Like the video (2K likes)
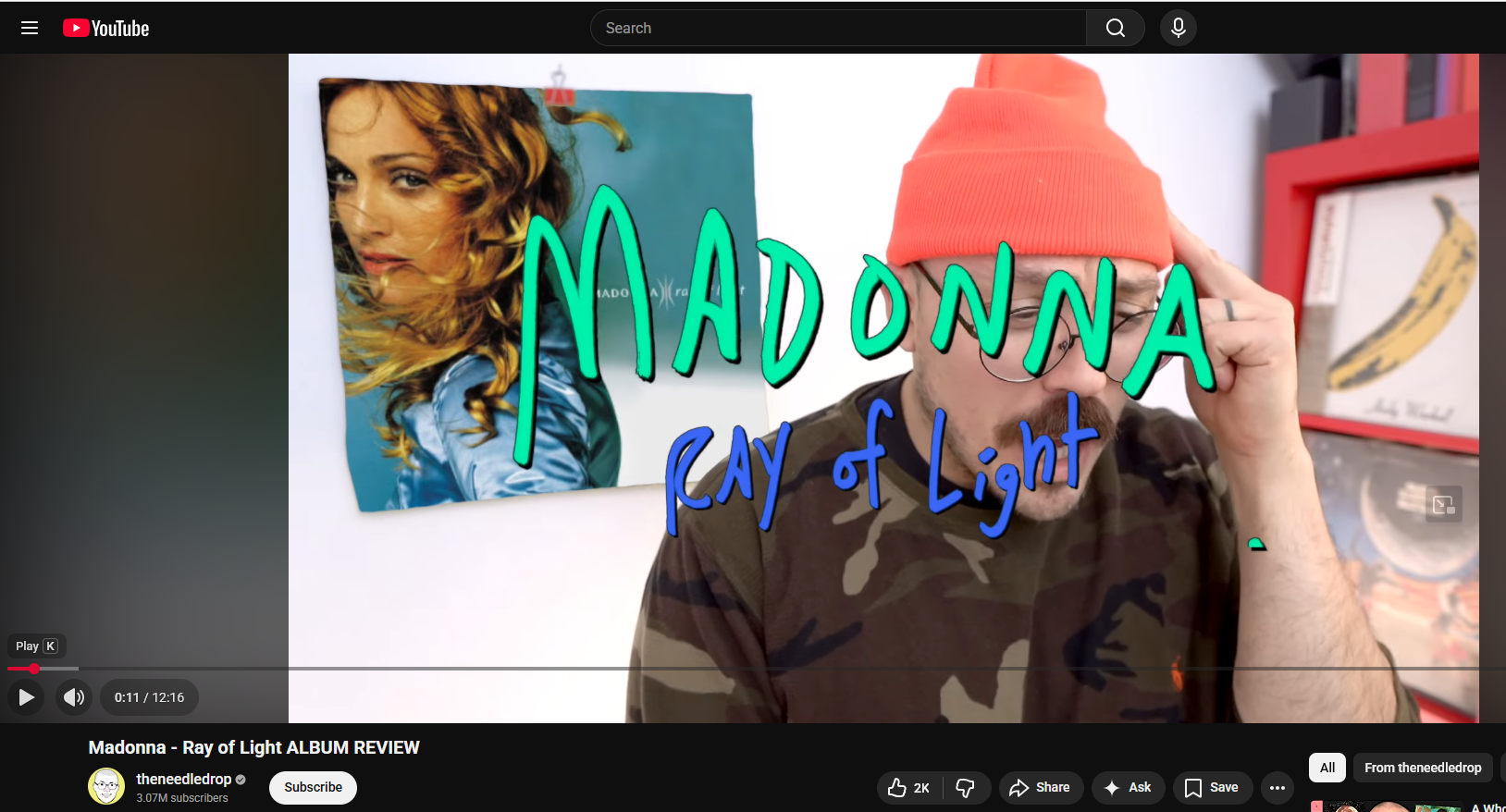 pyautogui.click(x=909, y=788)
